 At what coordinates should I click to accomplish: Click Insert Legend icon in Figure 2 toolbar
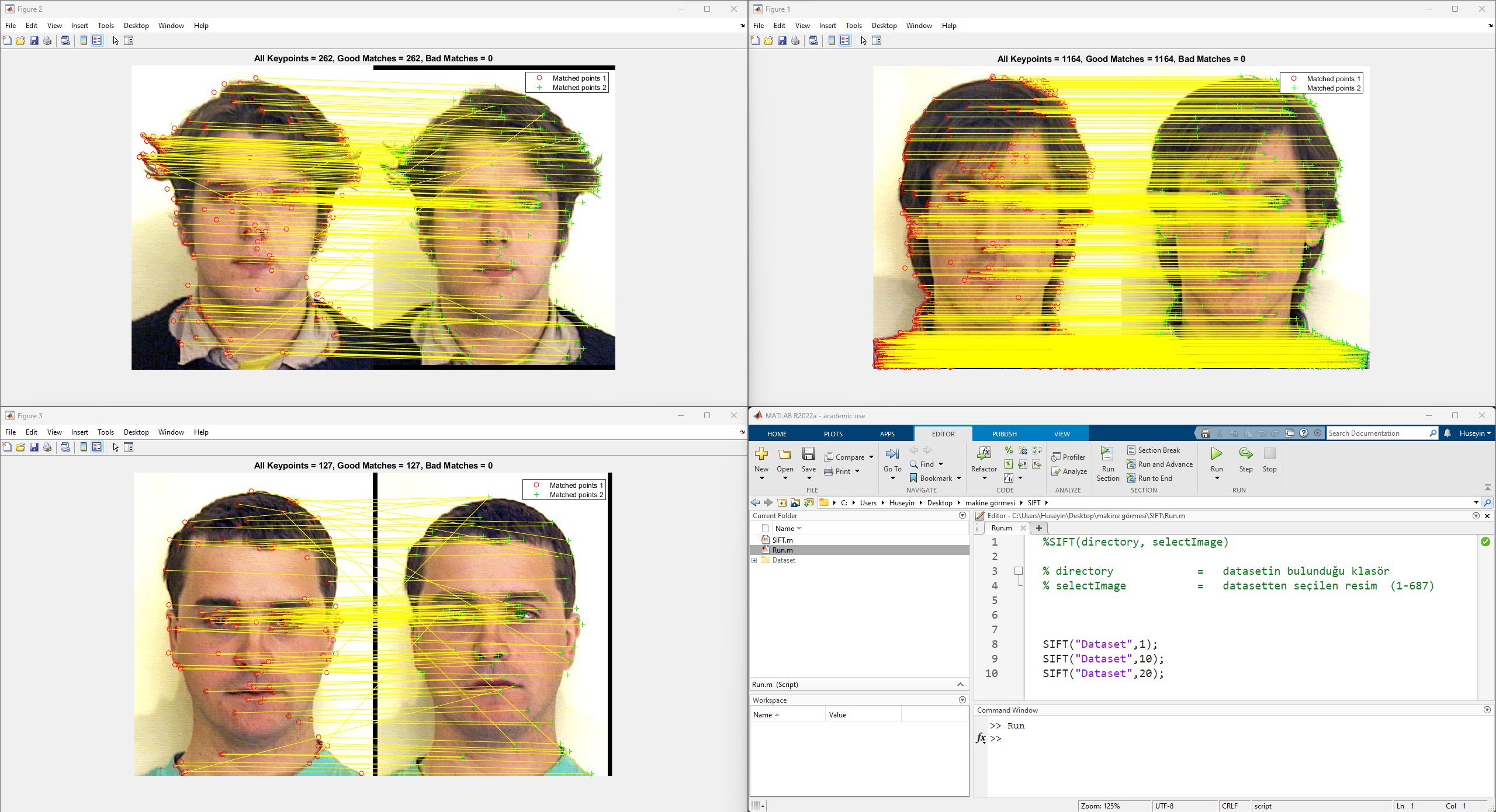tap(97, 40)
